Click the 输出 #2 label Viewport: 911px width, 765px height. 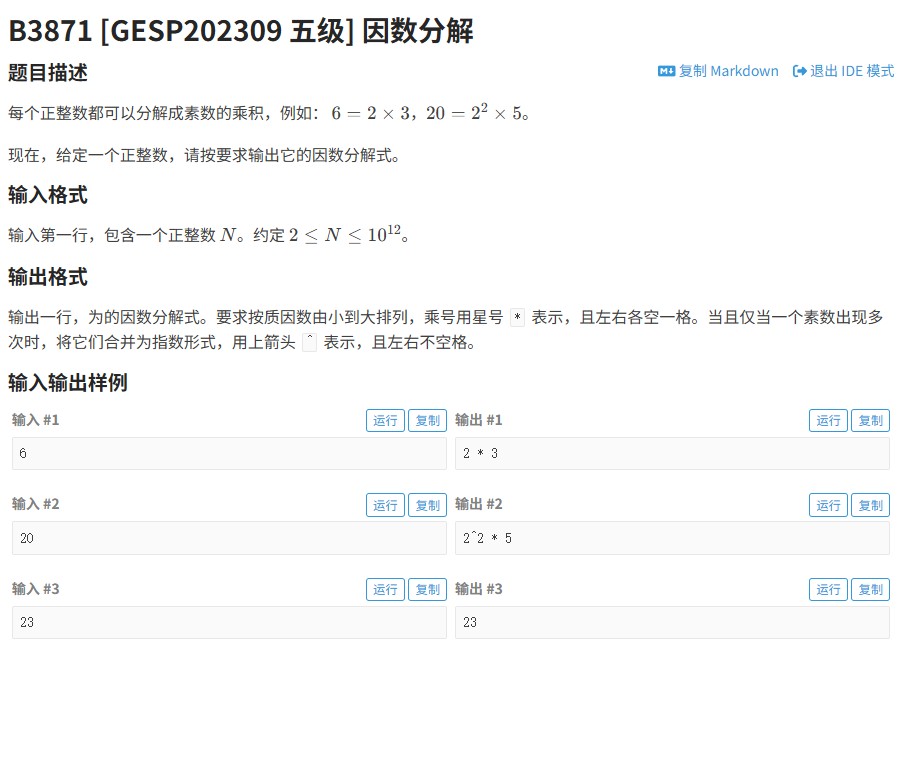pyautogui.click(x=479, y=504)
